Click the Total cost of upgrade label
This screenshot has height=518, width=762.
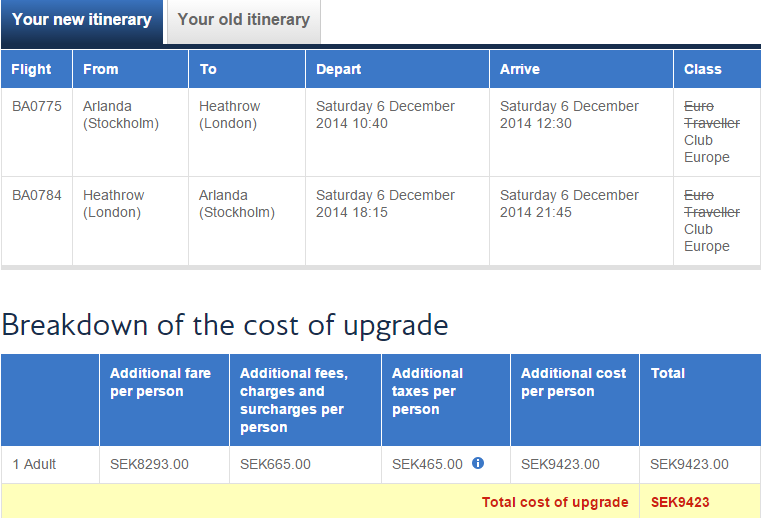point(555,502)
